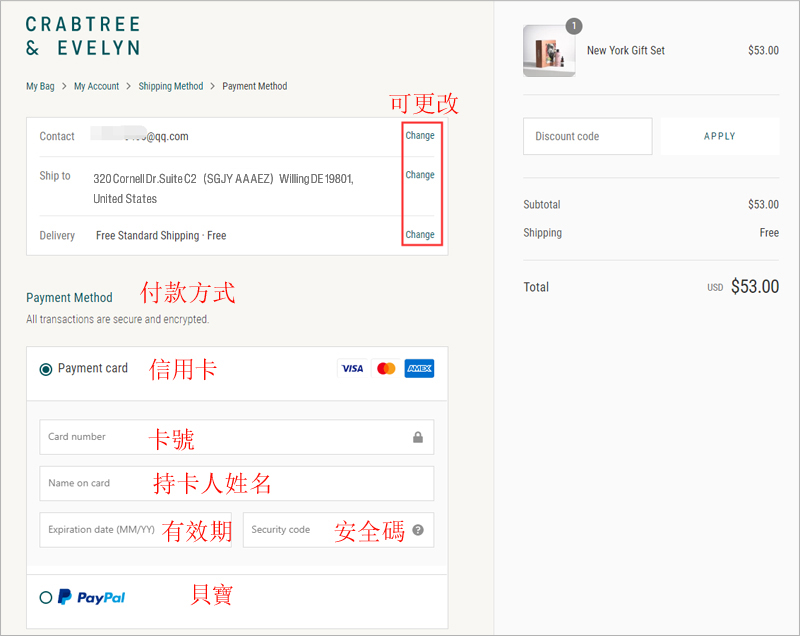This screenshot has height=636, width=800.
Task: Click the Shipping Free value
Action: [769, 233]
